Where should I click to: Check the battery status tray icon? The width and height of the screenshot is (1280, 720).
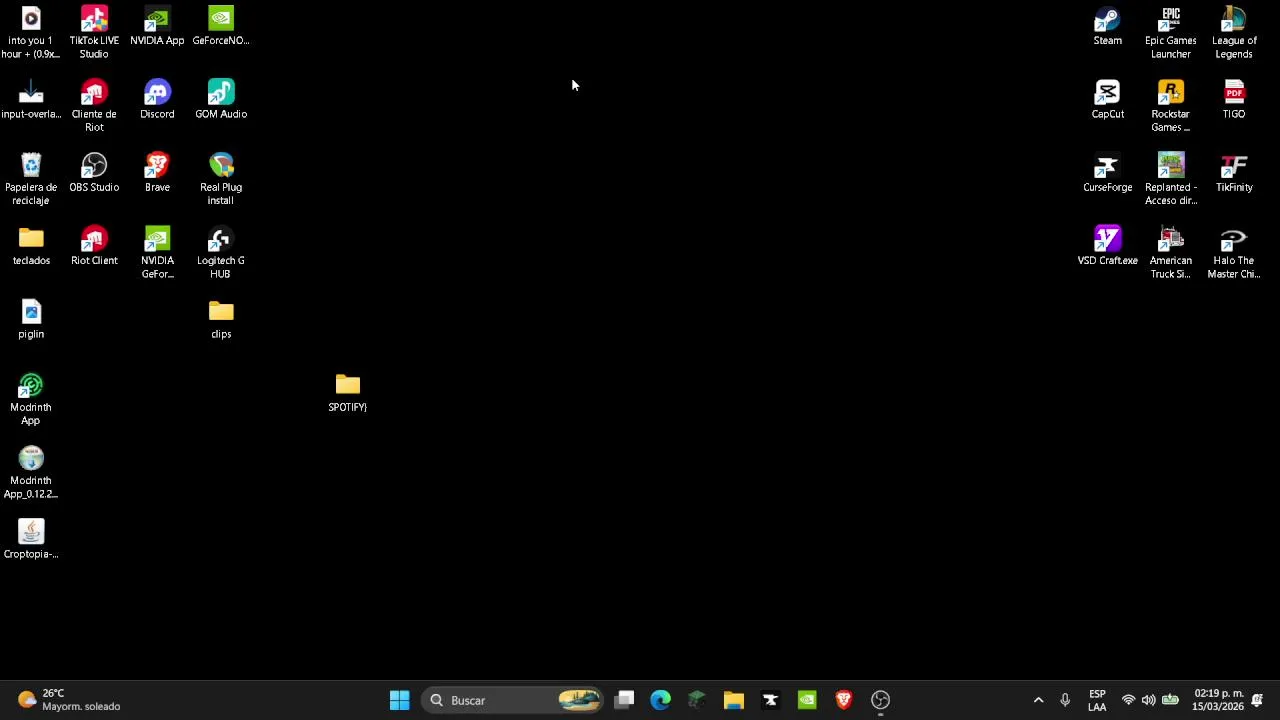point(1170,700)
